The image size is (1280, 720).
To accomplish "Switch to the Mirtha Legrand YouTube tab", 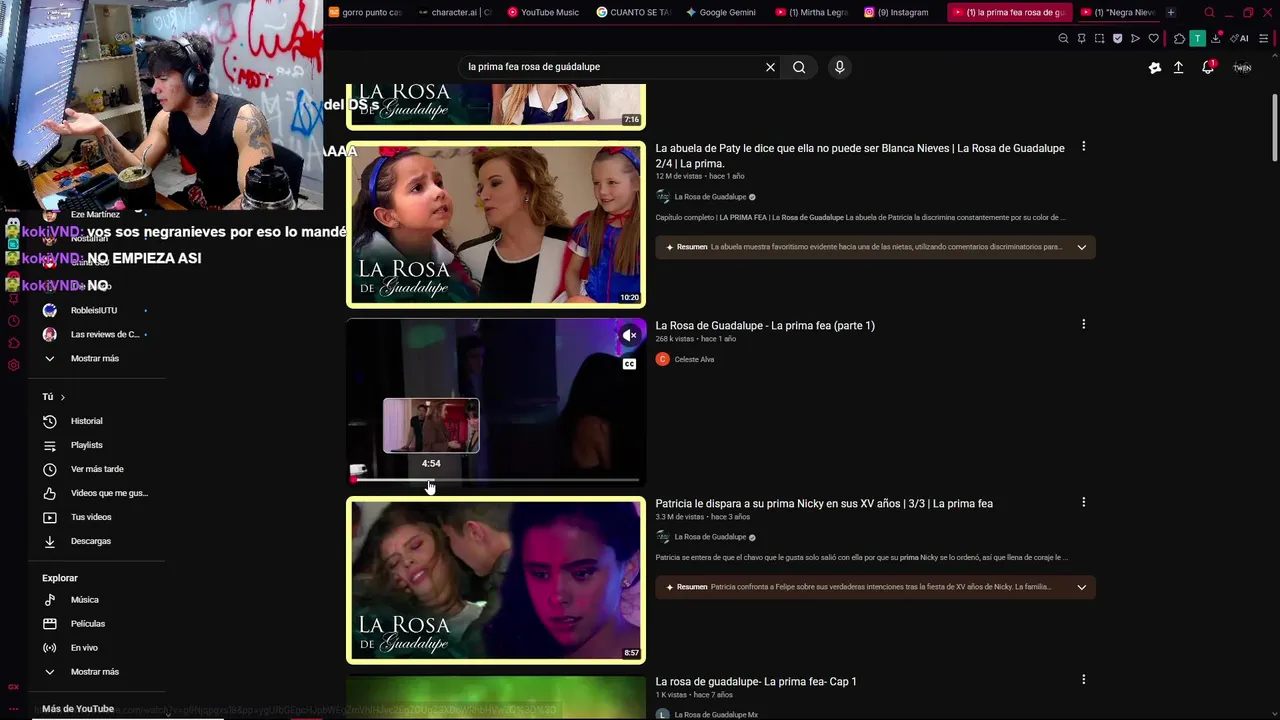I will coord(811,12).
